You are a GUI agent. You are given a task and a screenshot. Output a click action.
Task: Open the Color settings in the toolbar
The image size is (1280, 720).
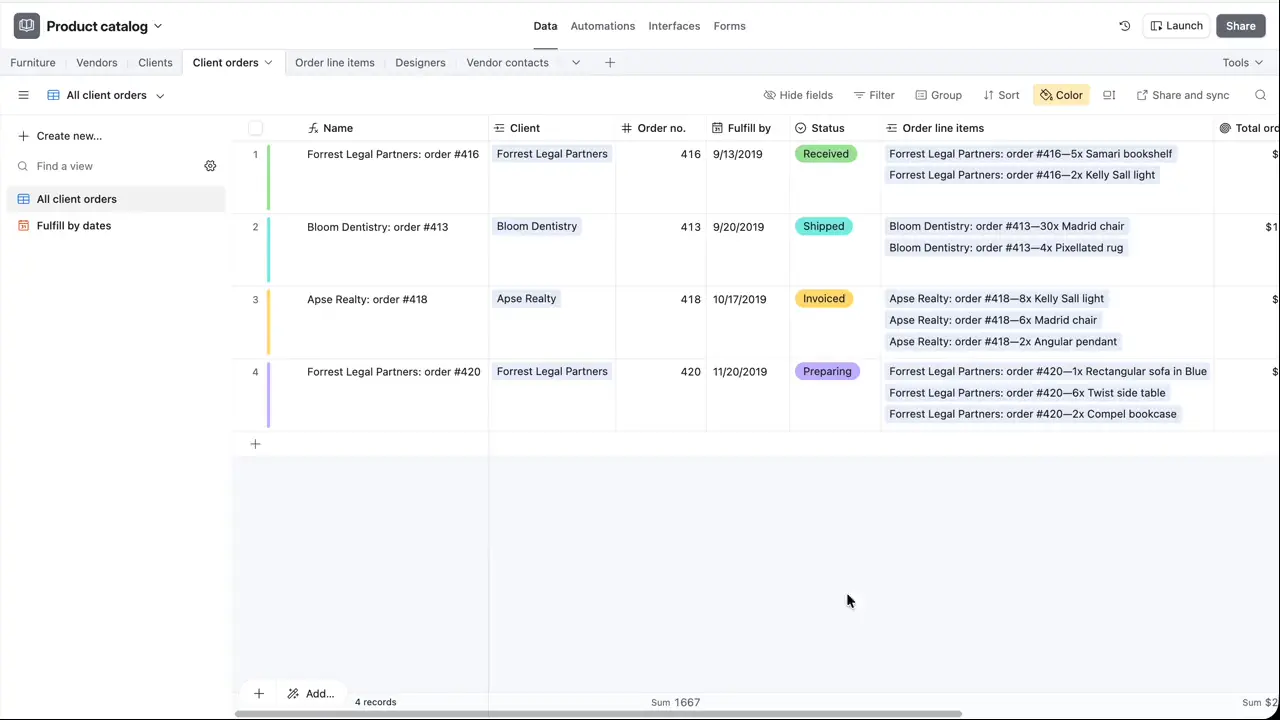[1061, 94]
